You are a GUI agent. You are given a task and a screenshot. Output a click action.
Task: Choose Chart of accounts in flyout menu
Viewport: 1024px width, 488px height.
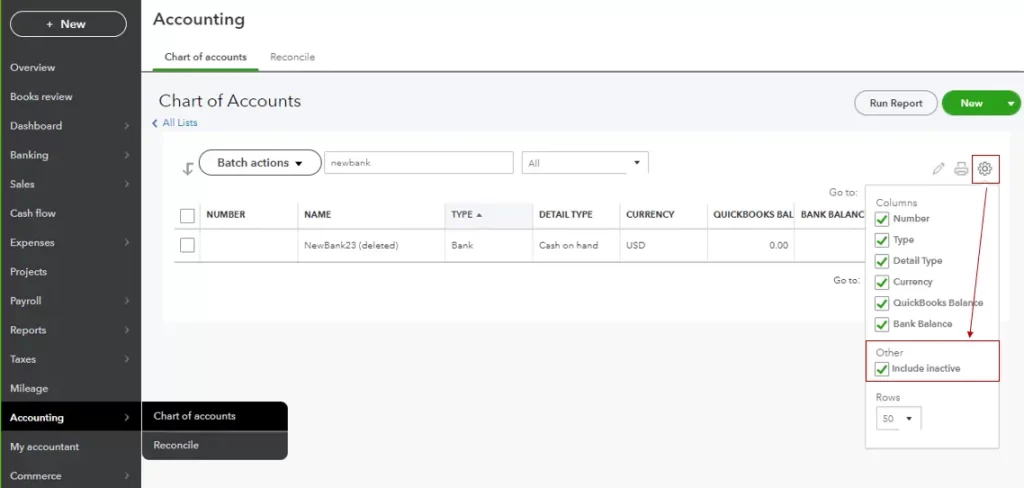click(x=215, y=416)
